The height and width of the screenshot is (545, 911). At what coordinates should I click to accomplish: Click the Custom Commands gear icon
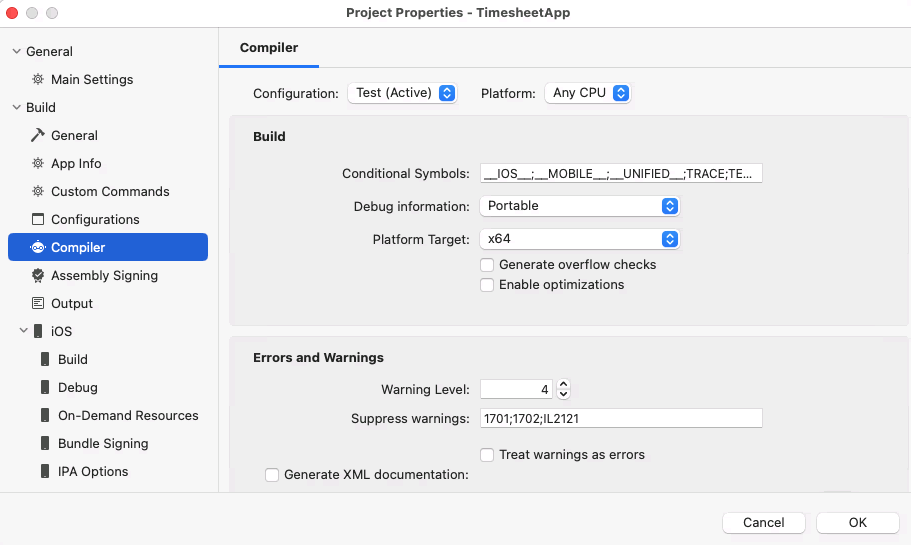(38, 192)
